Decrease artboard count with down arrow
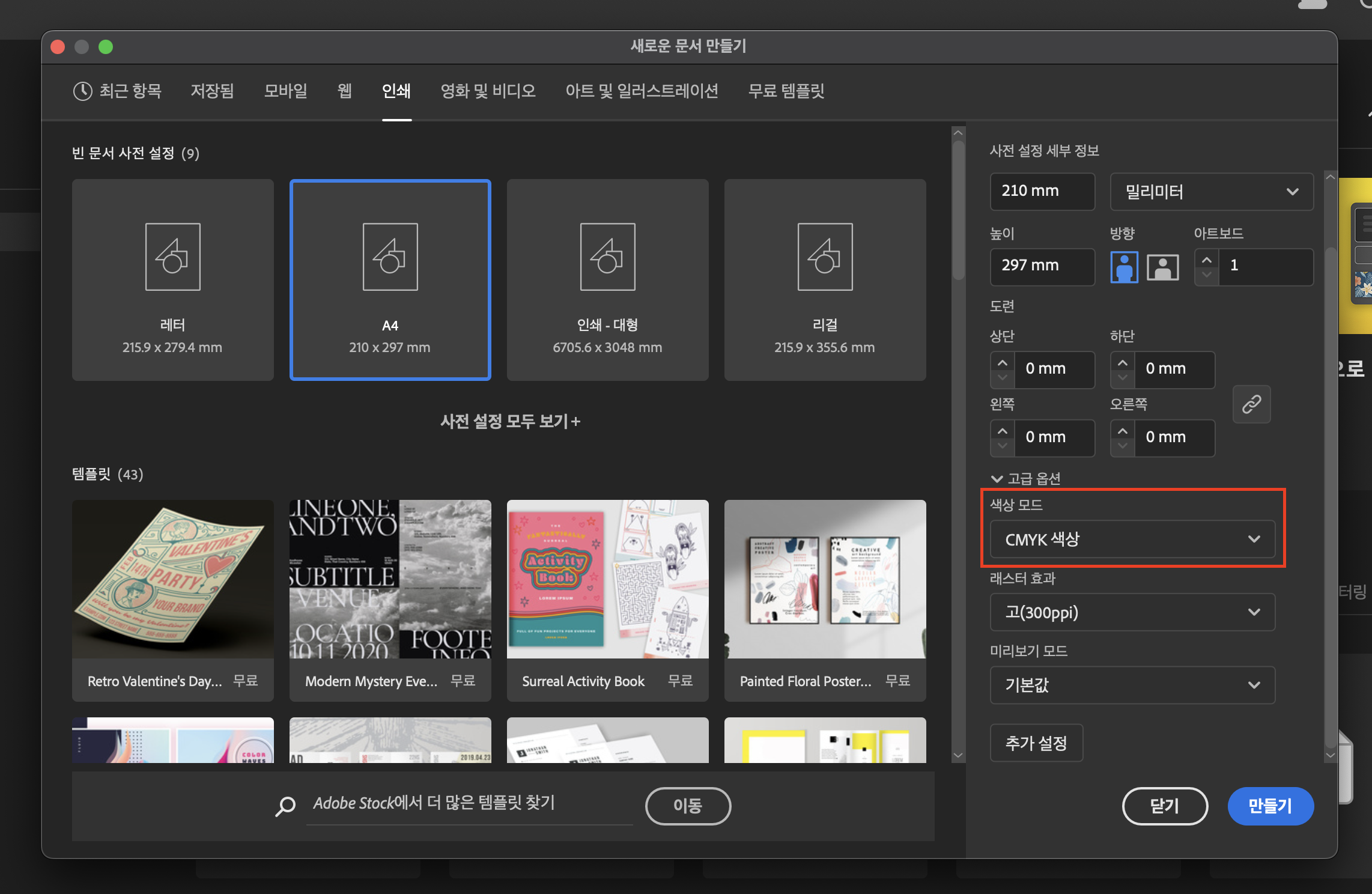1372x894 pixels. pos(1206,275)
